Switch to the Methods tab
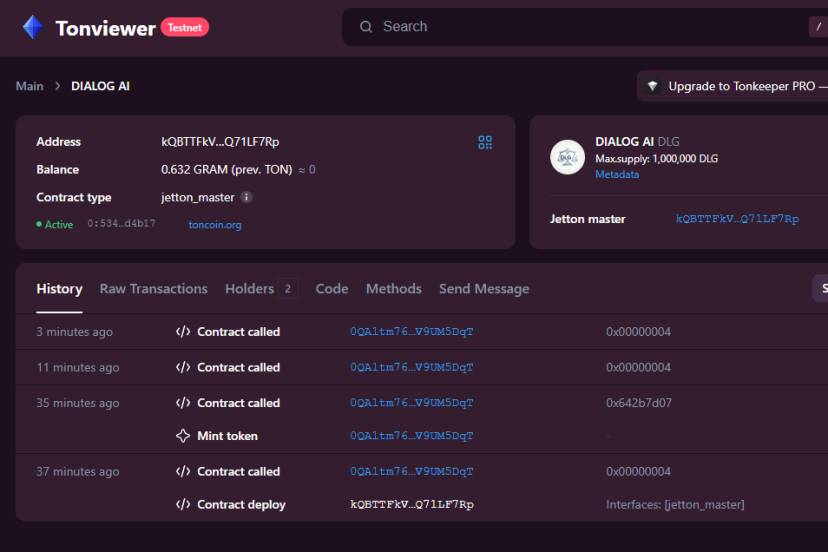 (x=394, y=289)
